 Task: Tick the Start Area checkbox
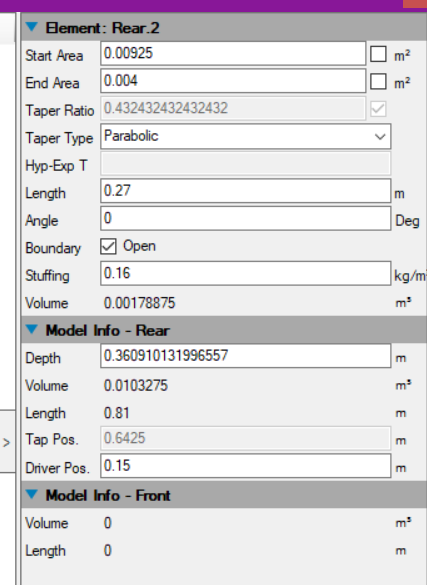tap(378, 54)
